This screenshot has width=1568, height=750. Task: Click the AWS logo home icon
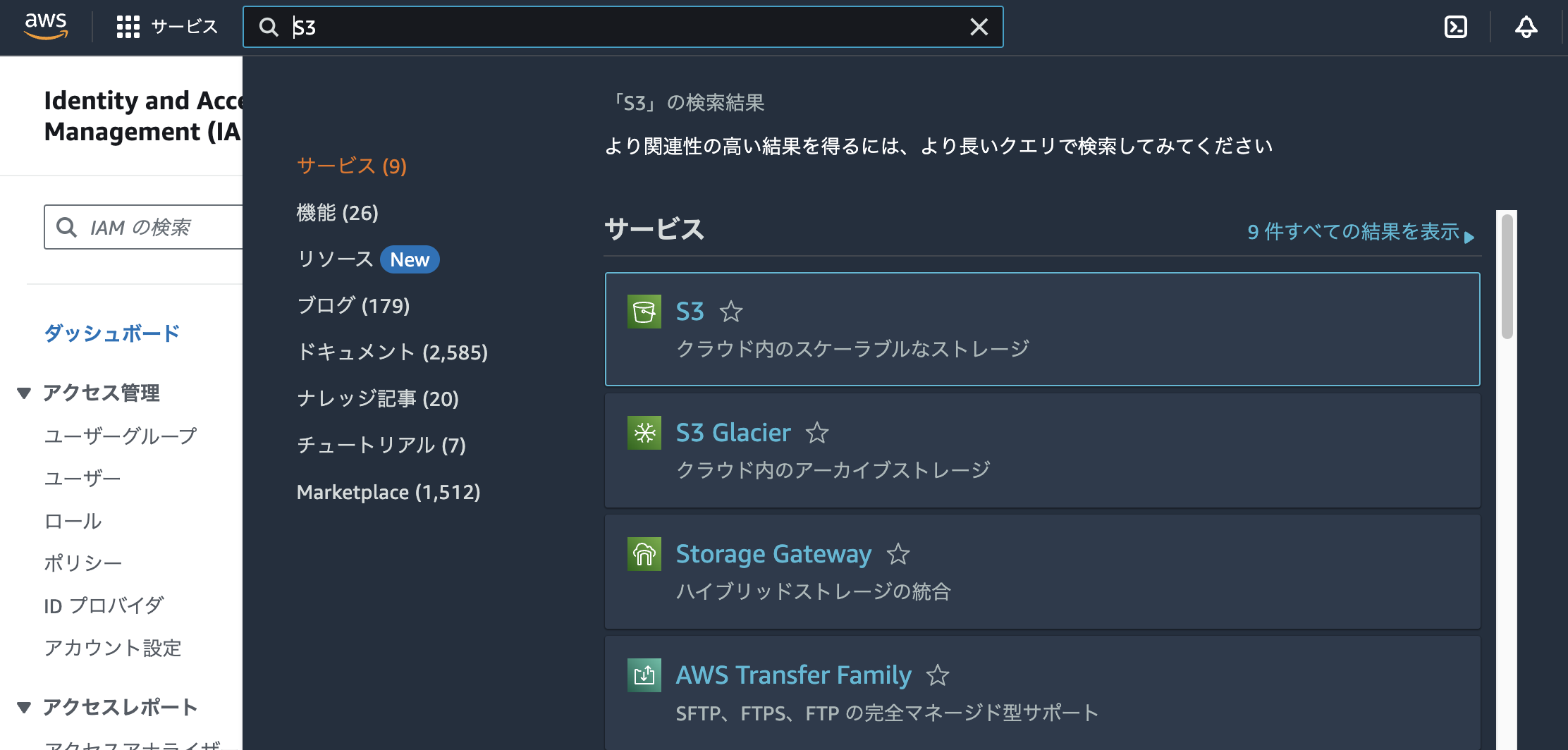46,26
